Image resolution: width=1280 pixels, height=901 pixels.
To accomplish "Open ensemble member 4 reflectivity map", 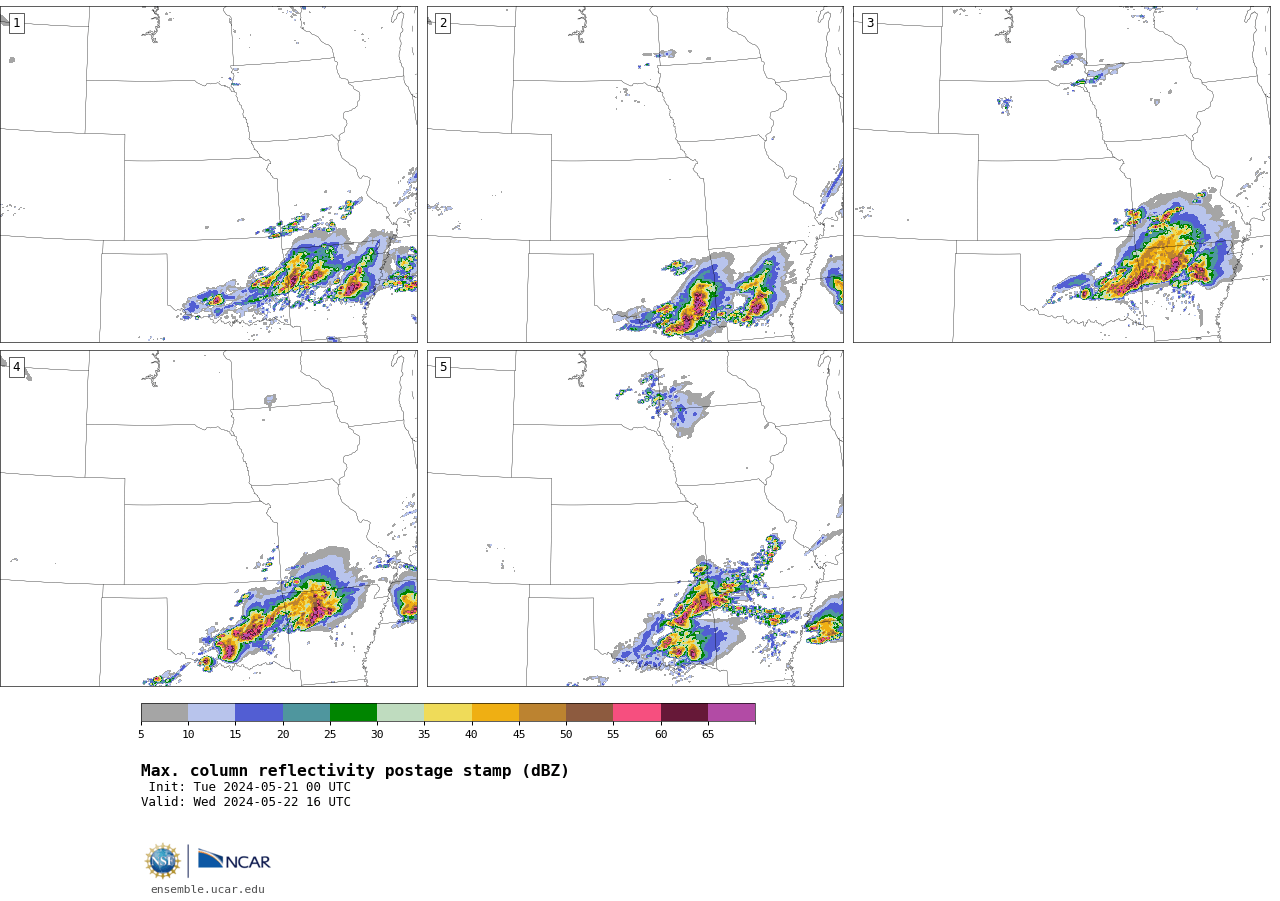I will (x=209, y=518).
